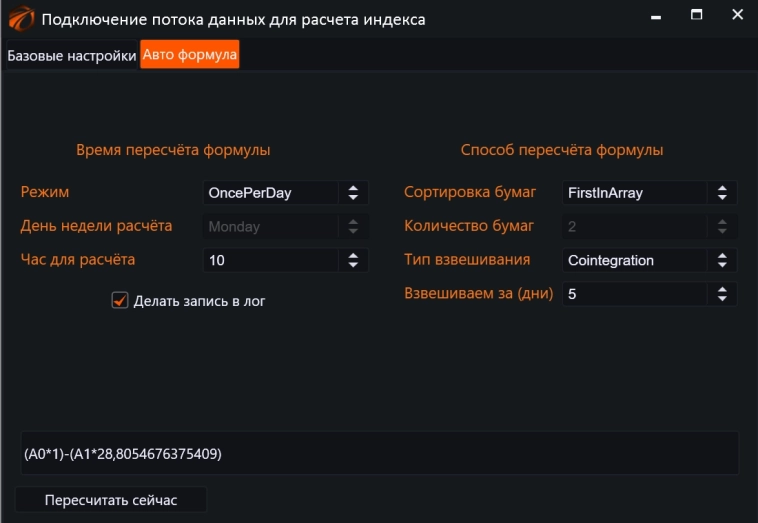Click Взвешиваем за (дни) spinner arrows
The image size is (758, 523).
[x=722, y=295]
